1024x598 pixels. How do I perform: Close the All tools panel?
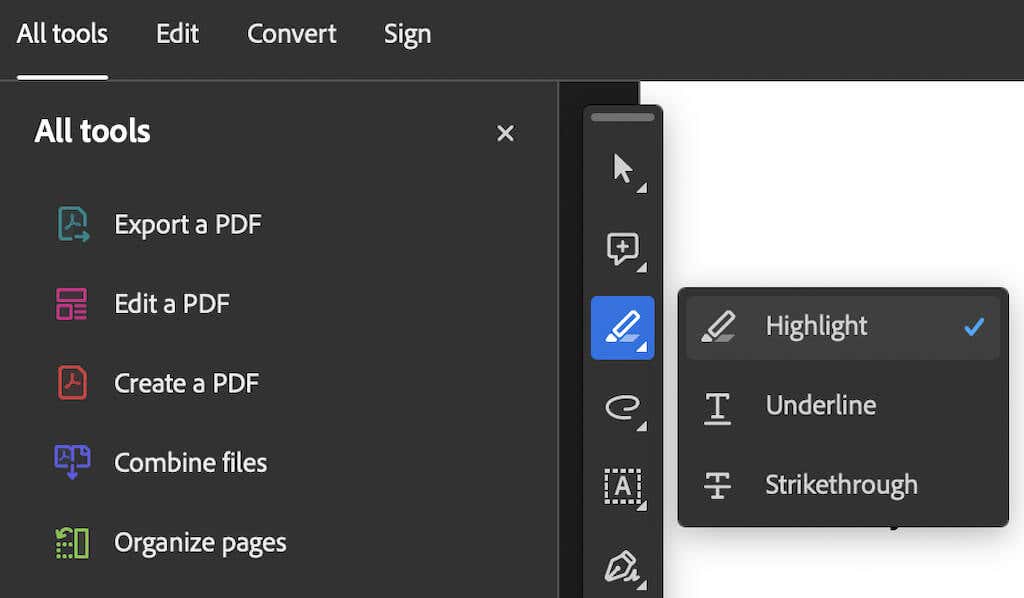pos(505,133)
